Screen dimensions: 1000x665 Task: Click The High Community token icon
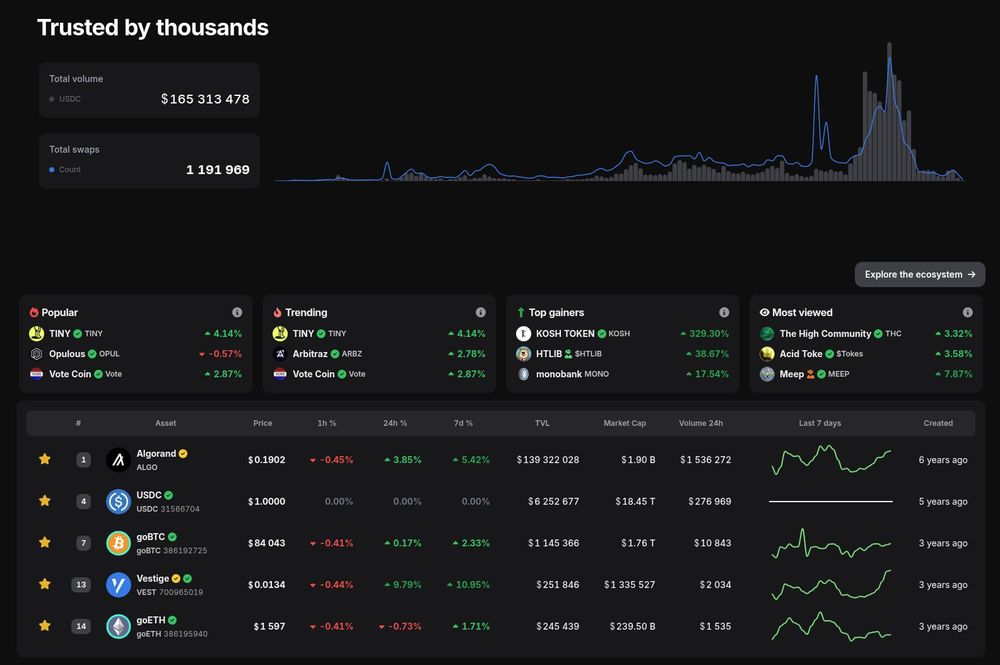[767, 333]
